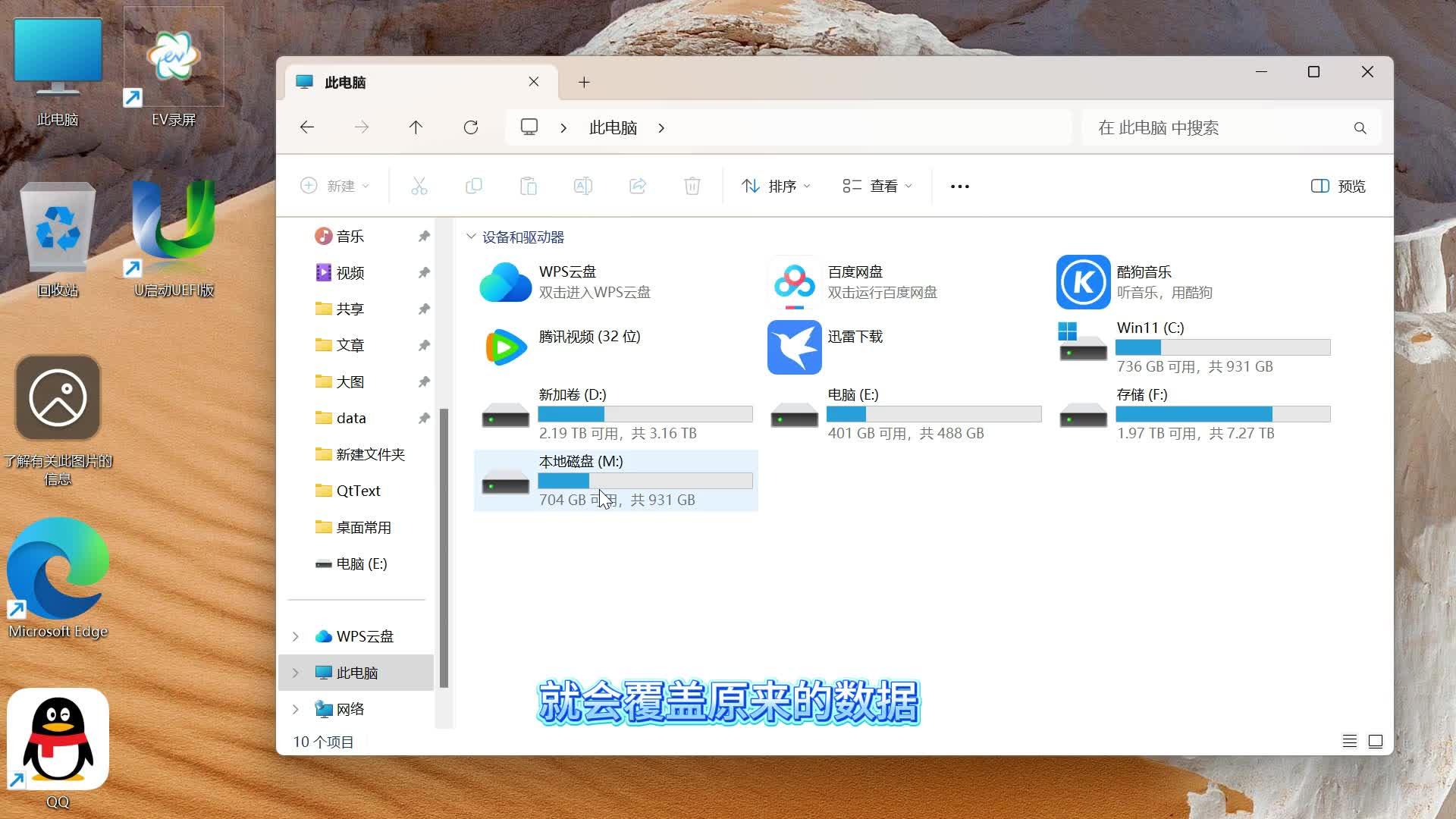Open the 新建 dropdown
The height and width of the screenshot is (819, 1456).
pyautogui.click(x=335, y=187)
